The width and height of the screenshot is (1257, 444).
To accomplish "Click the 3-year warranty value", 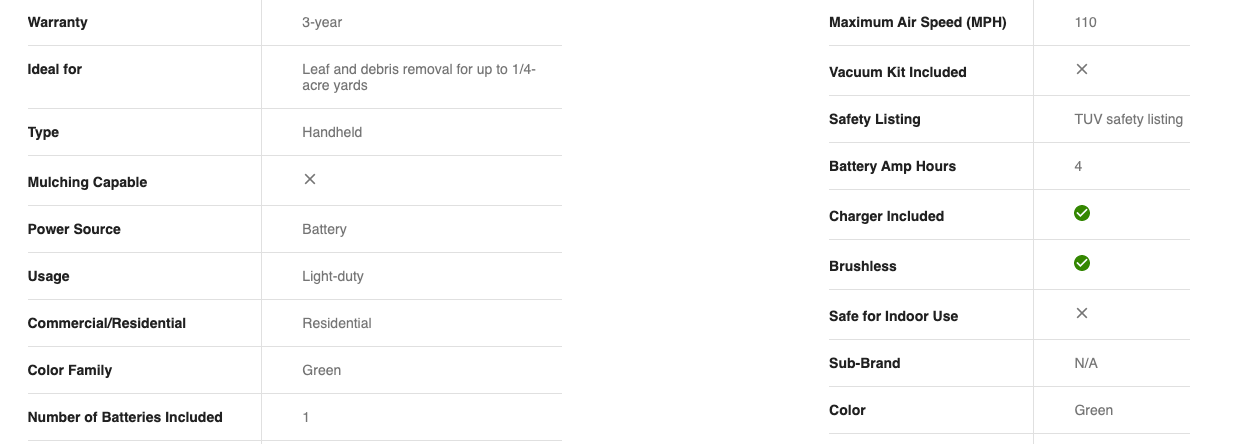I will coord(322,22).
